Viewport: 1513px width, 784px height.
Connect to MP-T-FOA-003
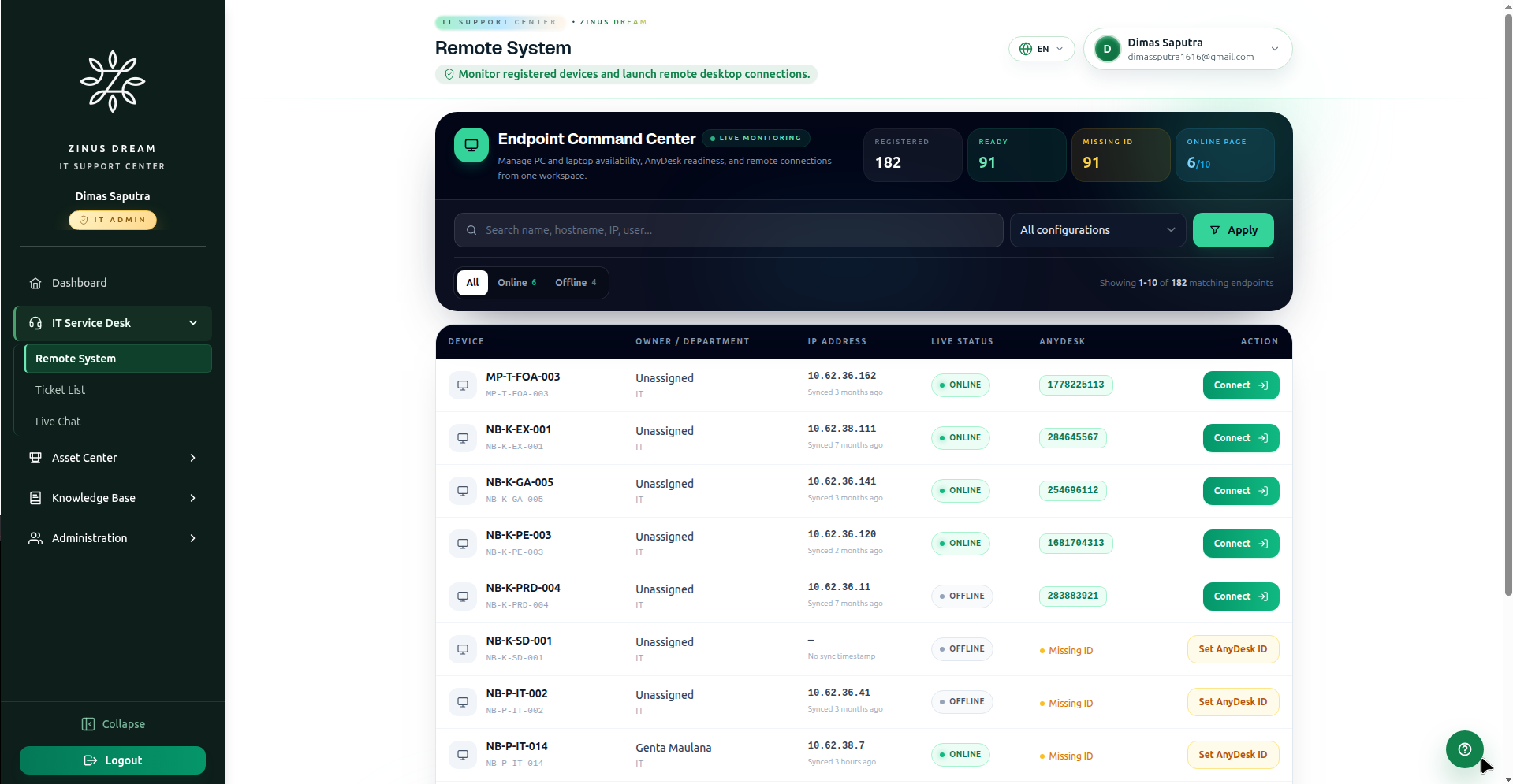coord(1241,385)
